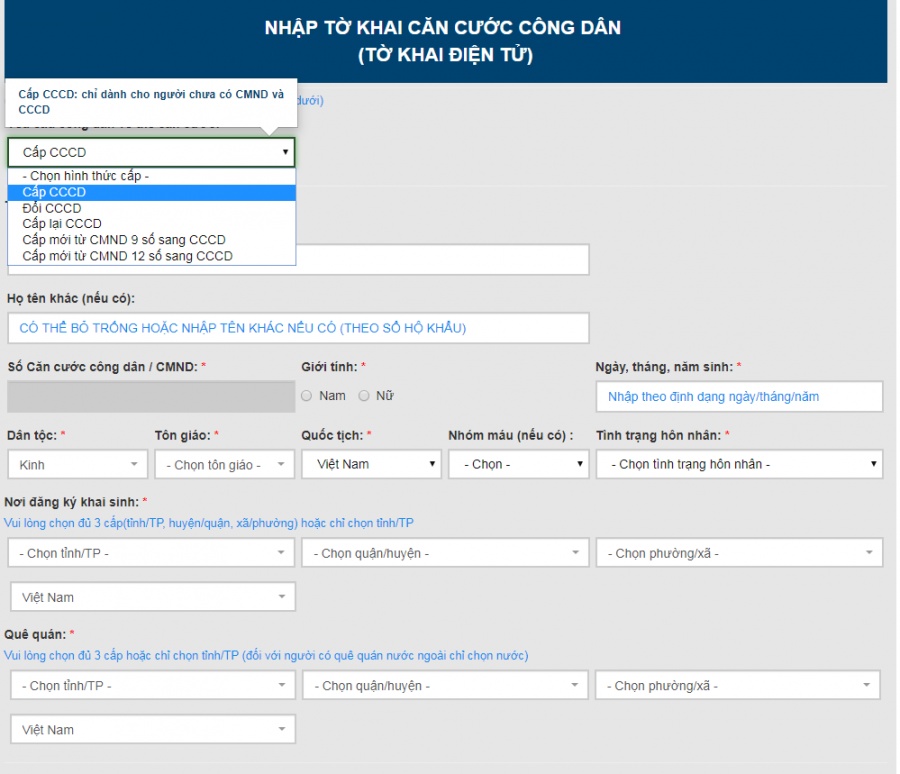Open the Chọn tình trạng hôn nhân dropdown
This screenshot has height=774, width=900.
click(x=739, y=464)
